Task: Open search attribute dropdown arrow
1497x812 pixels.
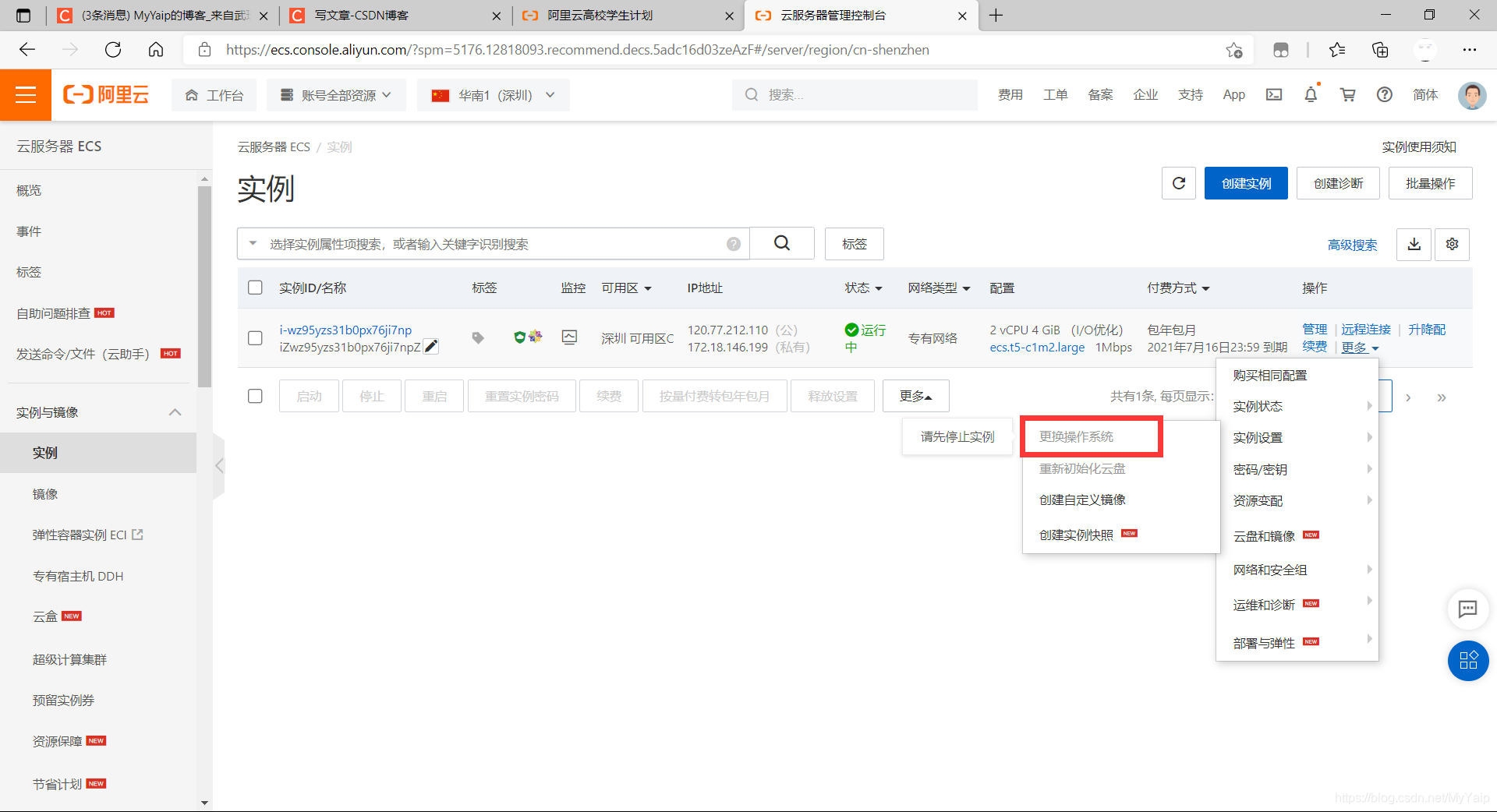Action: coord(253,244)
